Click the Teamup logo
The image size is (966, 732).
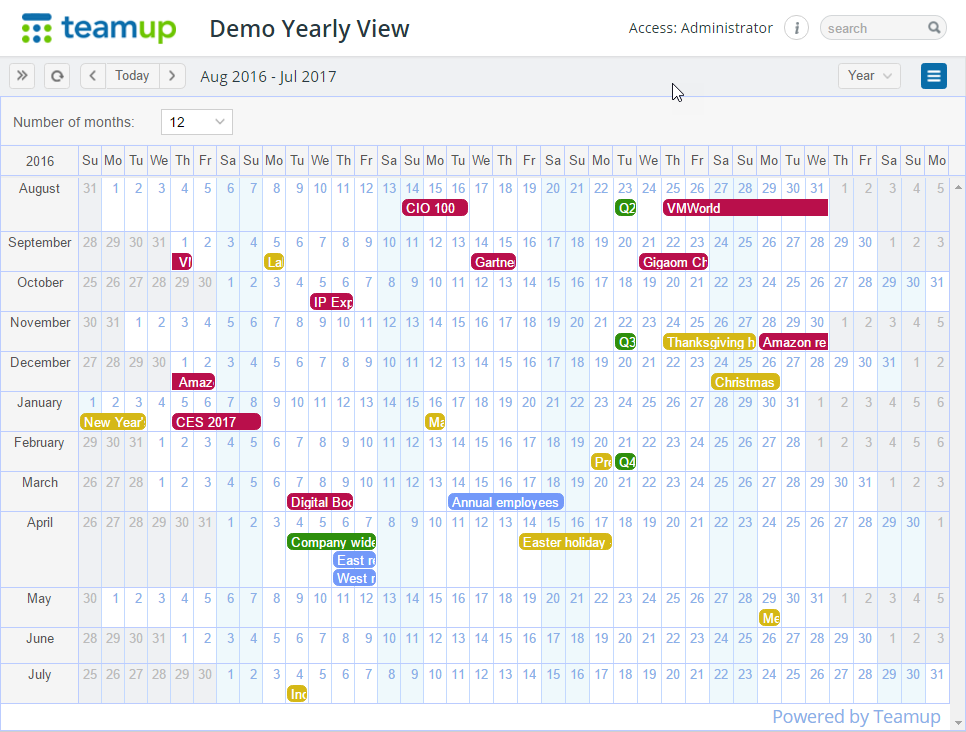pos(98,28)
